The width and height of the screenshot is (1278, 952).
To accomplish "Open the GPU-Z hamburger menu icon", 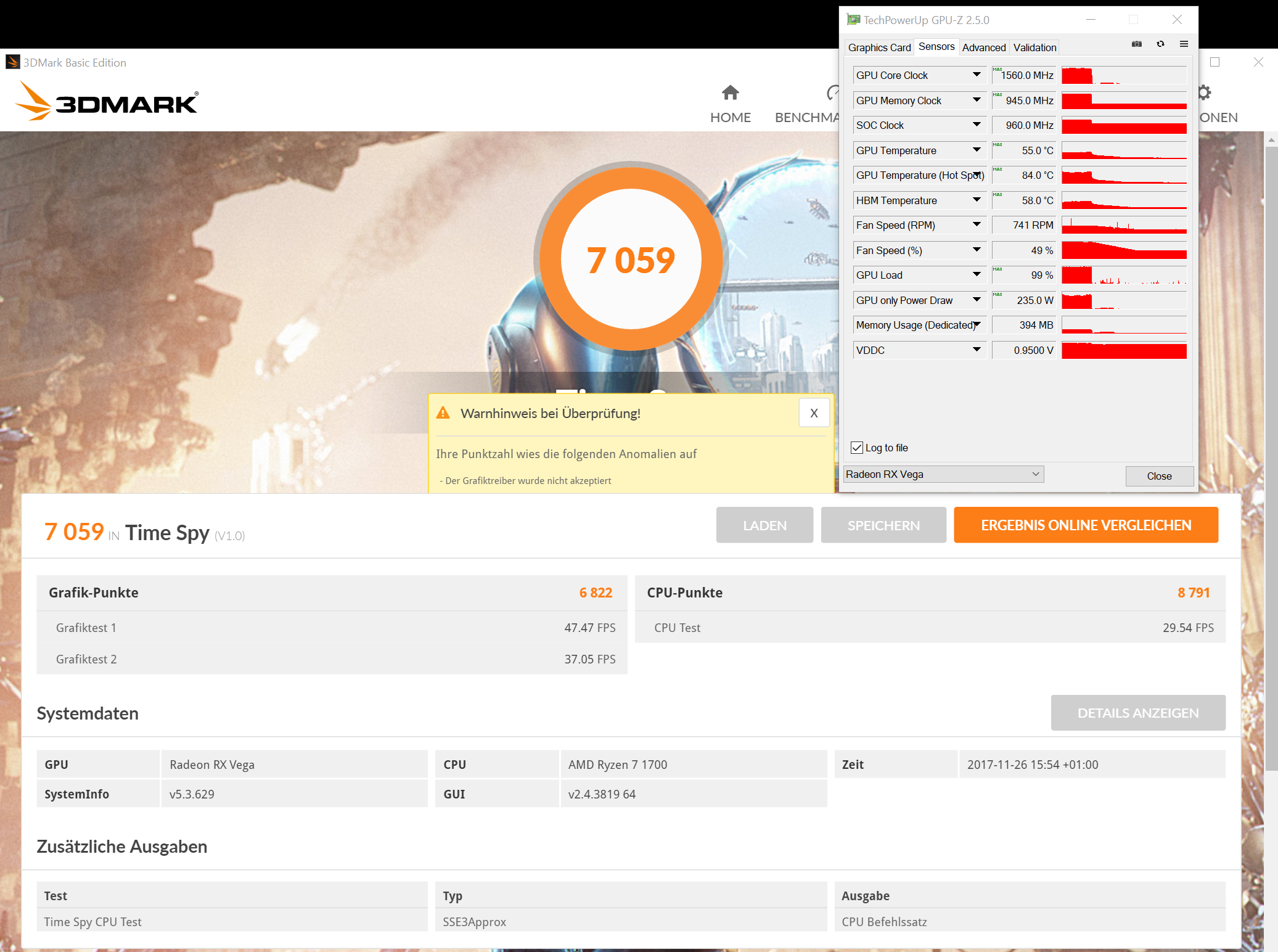I will click(1184, 44).
